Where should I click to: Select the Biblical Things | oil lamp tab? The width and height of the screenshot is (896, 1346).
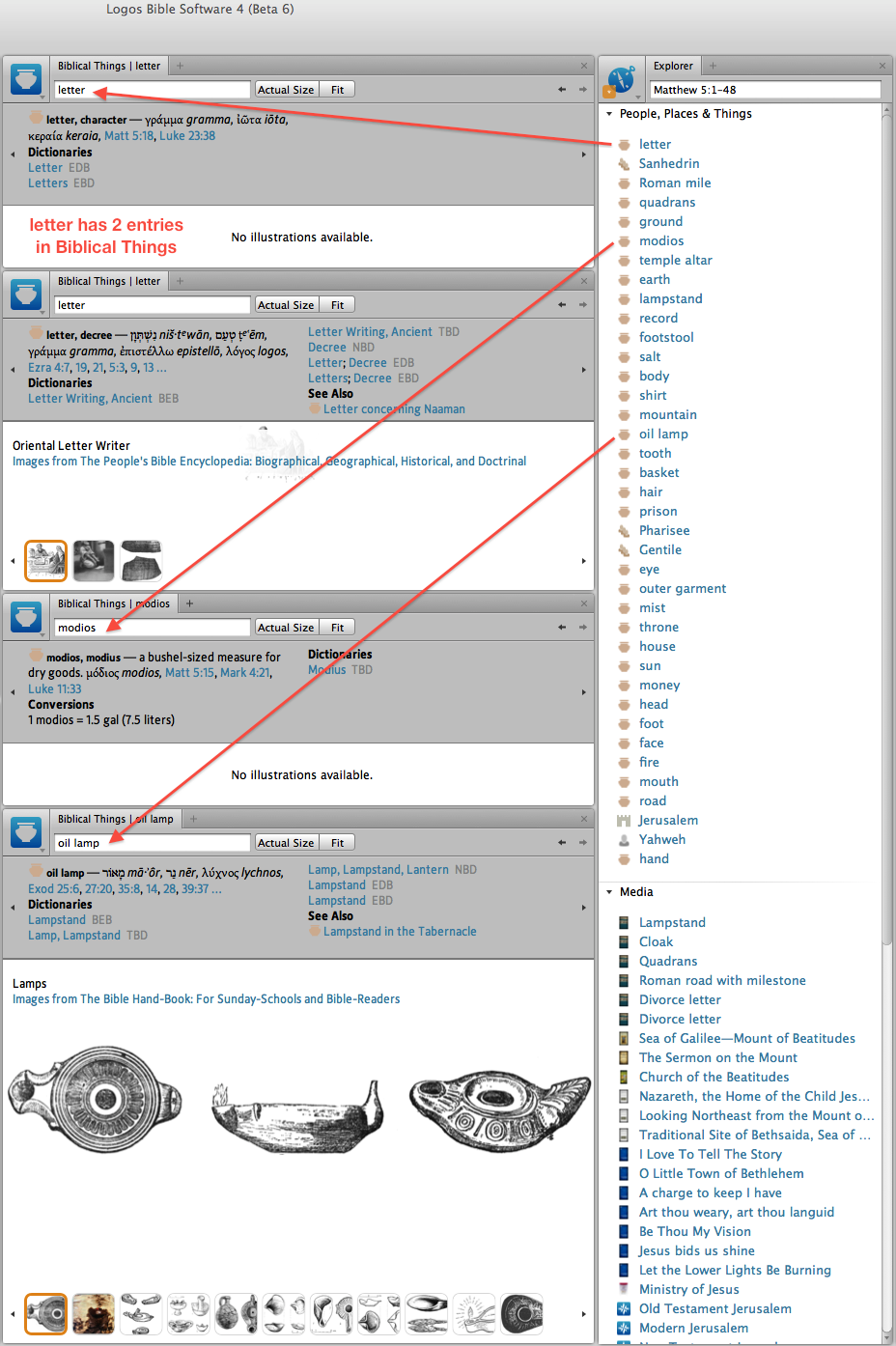click(x=115, y=819)
